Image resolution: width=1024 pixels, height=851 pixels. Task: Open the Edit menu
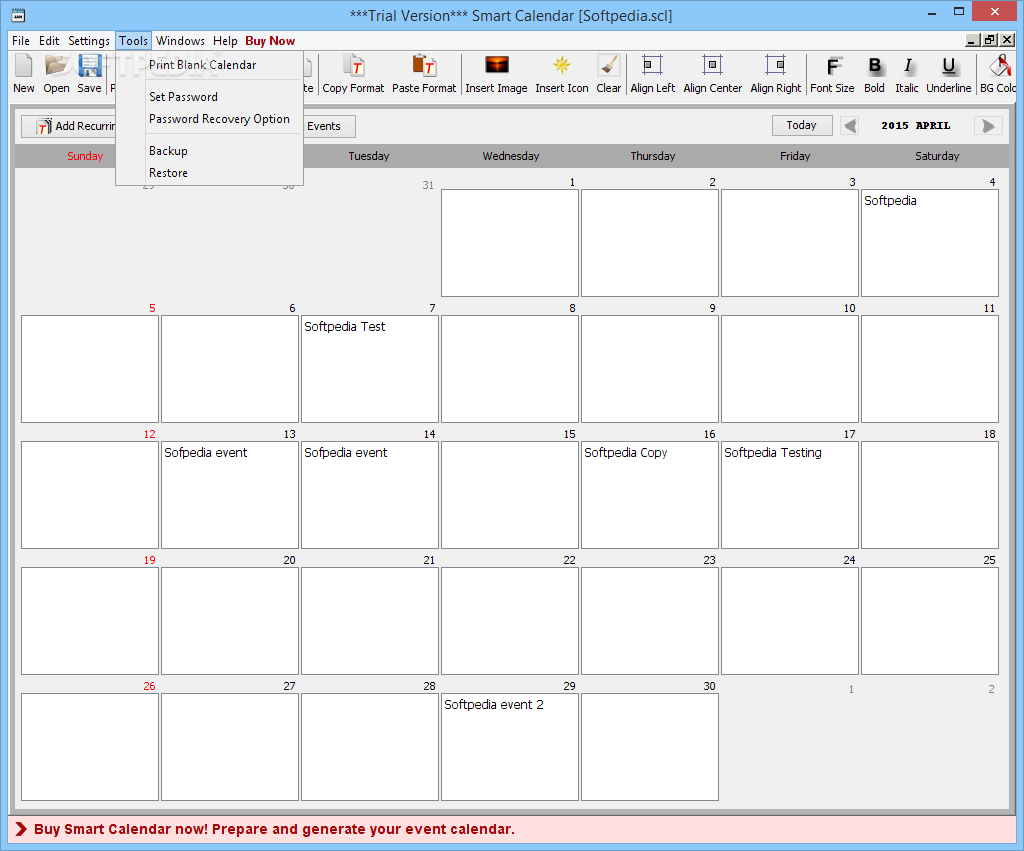click(x=49, y=40)
